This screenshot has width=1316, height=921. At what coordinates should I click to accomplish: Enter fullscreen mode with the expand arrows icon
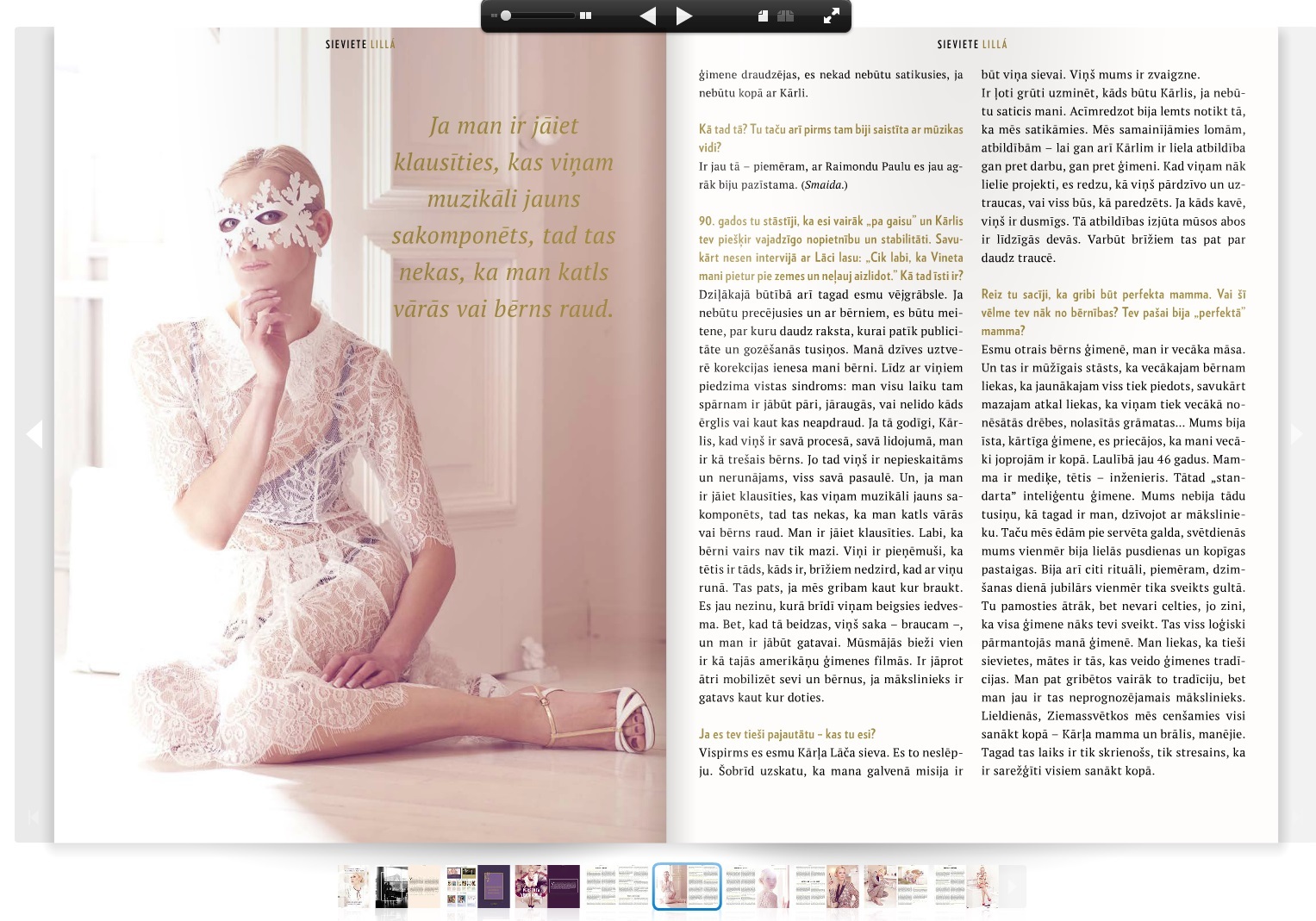pos(831,16)
